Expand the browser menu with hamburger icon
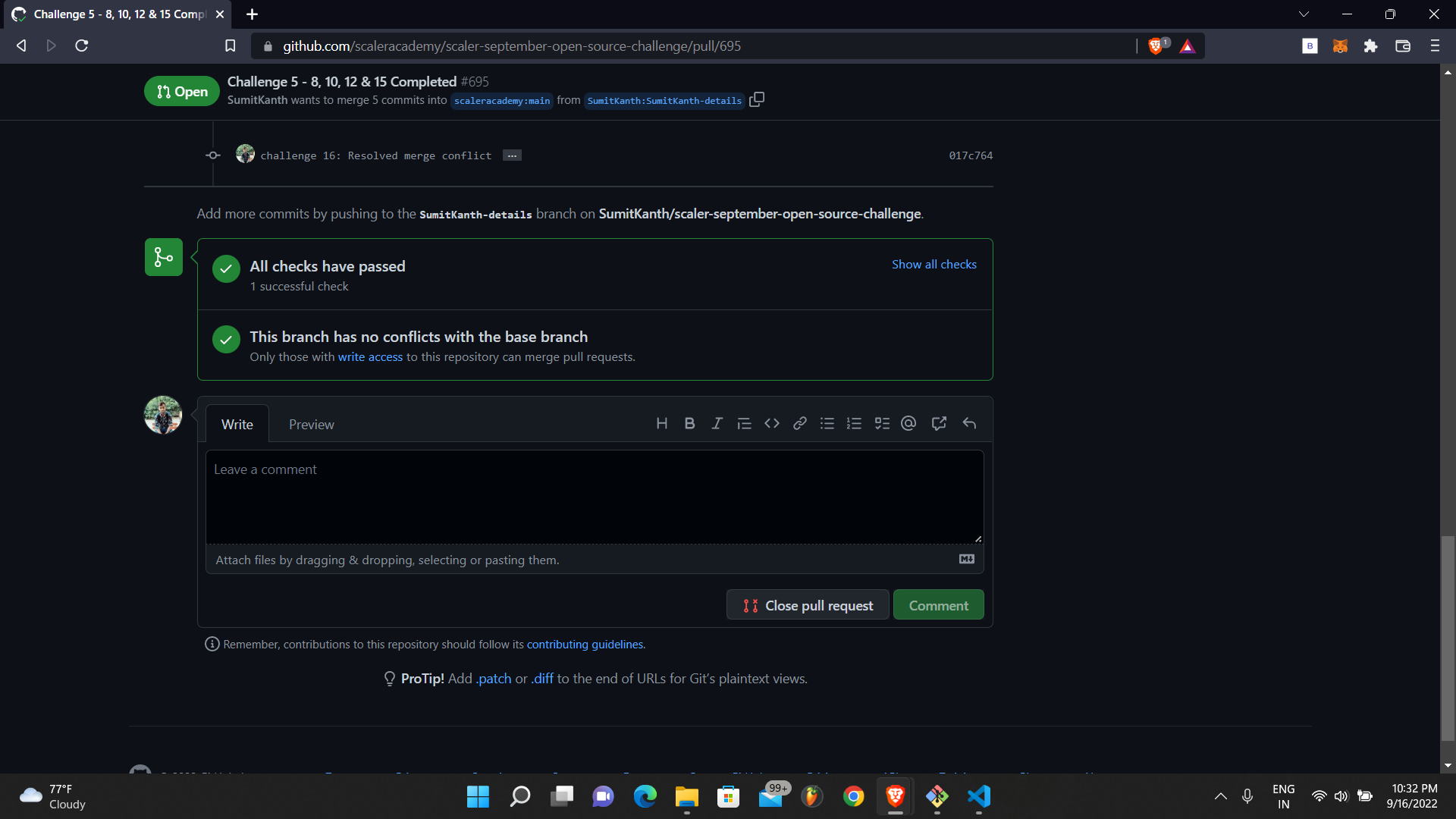The height and width of the screenshot is (819, 1456). pyautogui.click(x=1435, y=45)
